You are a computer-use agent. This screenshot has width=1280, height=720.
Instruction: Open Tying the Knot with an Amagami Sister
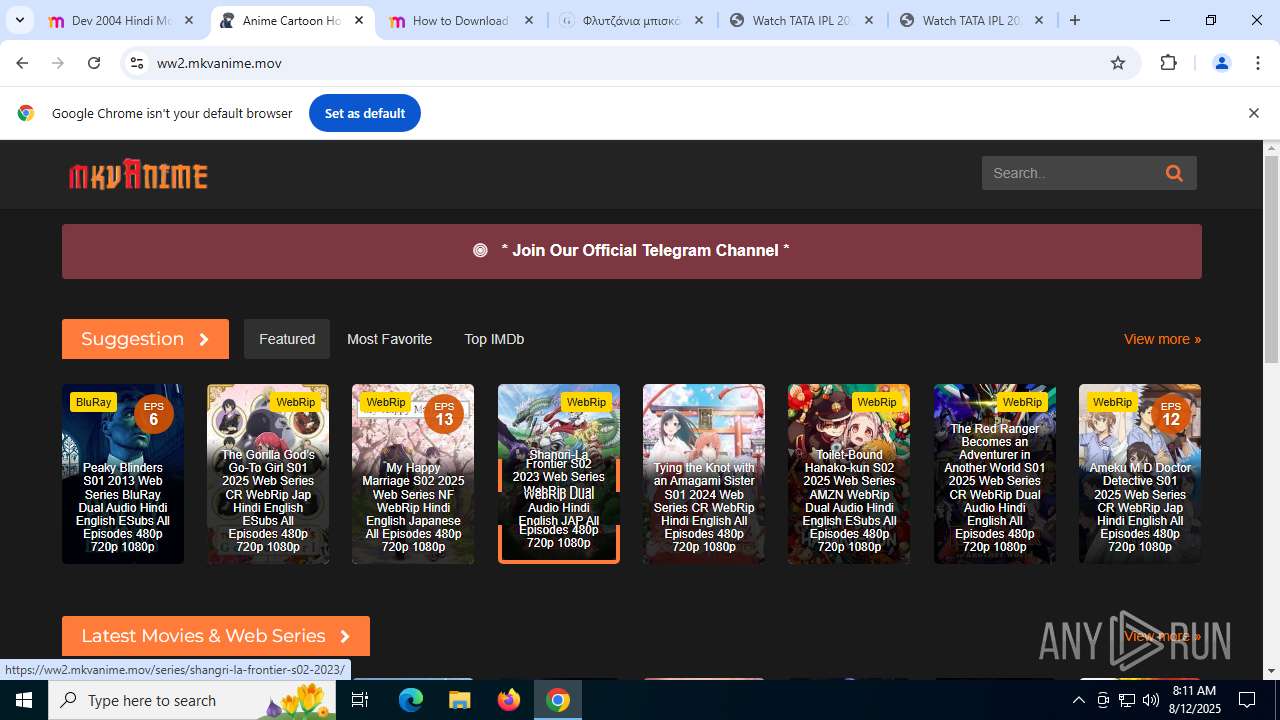coord(704,474)
